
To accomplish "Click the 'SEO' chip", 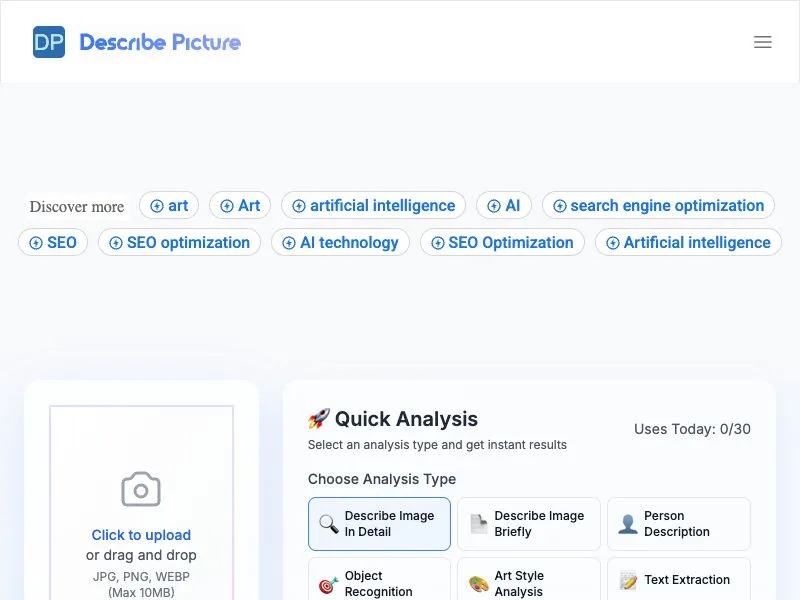I will (53, 242).
